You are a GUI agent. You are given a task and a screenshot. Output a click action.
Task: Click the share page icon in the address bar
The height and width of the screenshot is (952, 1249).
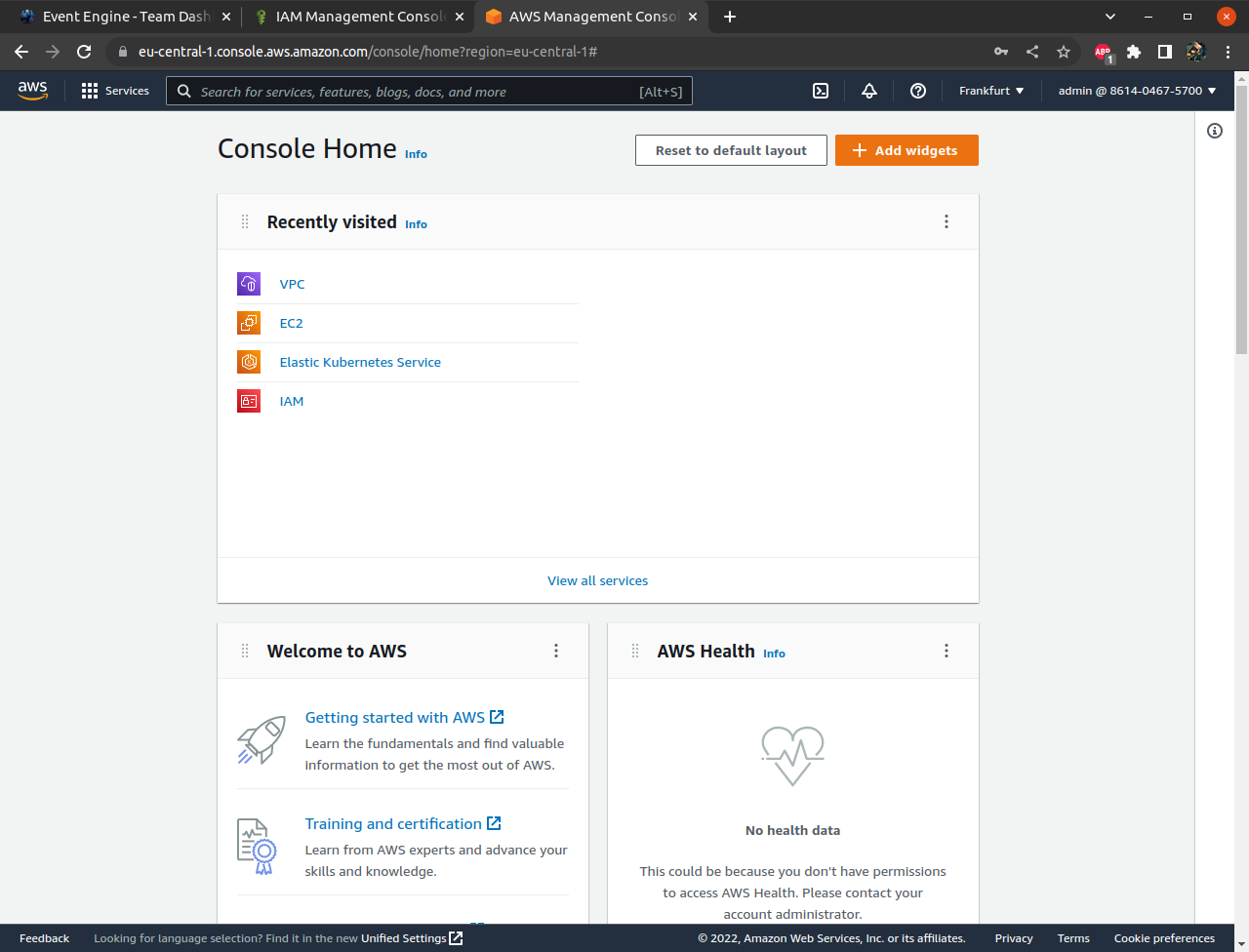pos(1032,52)
